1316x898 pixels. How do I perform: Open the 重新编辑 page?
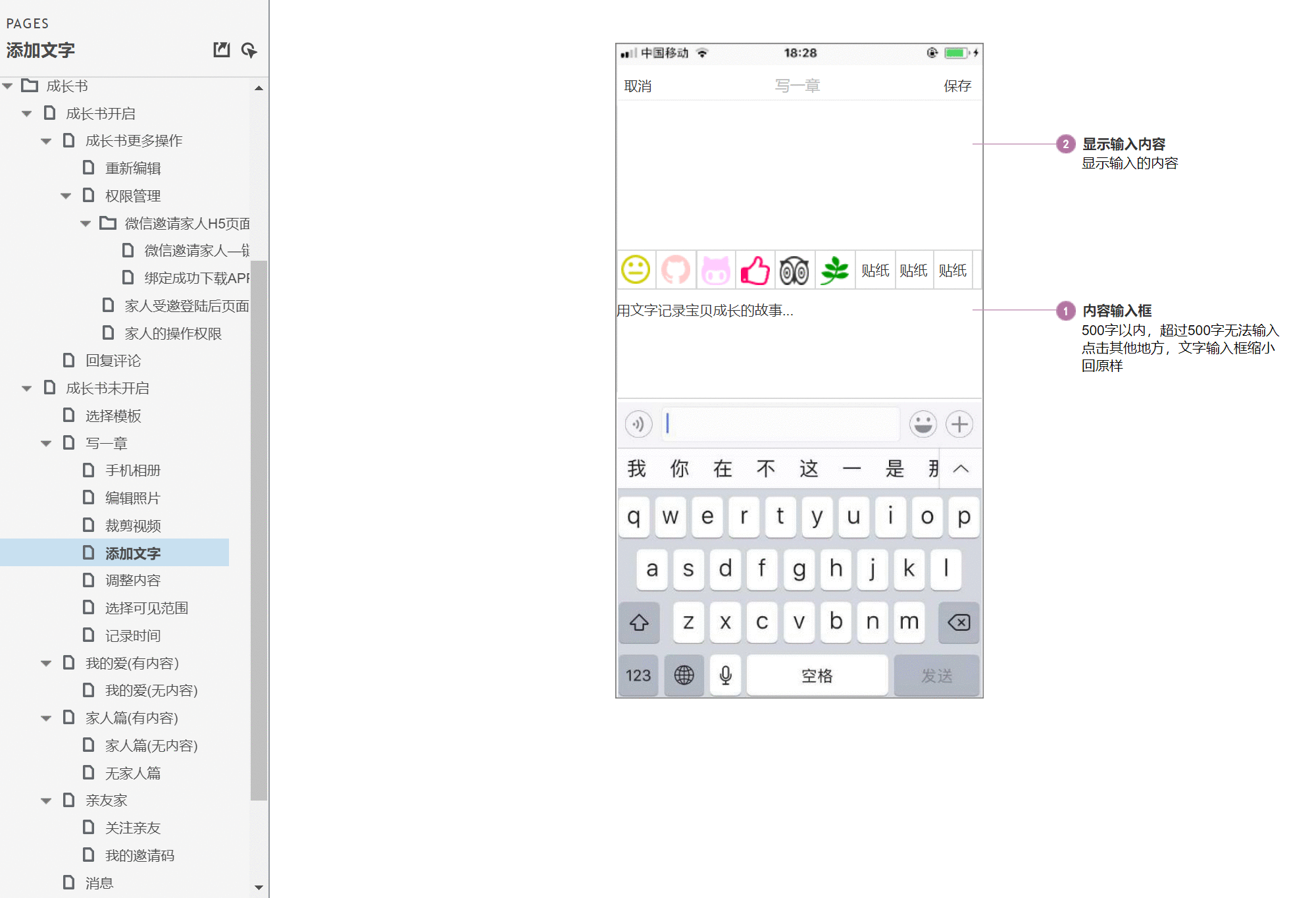(133, 169)
